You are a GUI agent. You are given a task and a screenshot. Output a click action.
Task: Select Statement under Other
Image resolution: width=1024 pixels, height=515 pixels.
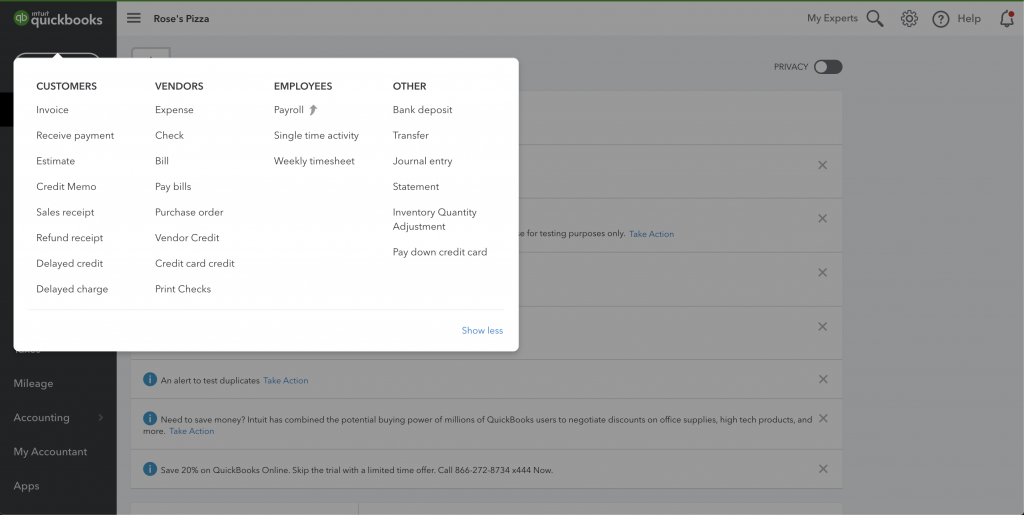tap(416, 186)
